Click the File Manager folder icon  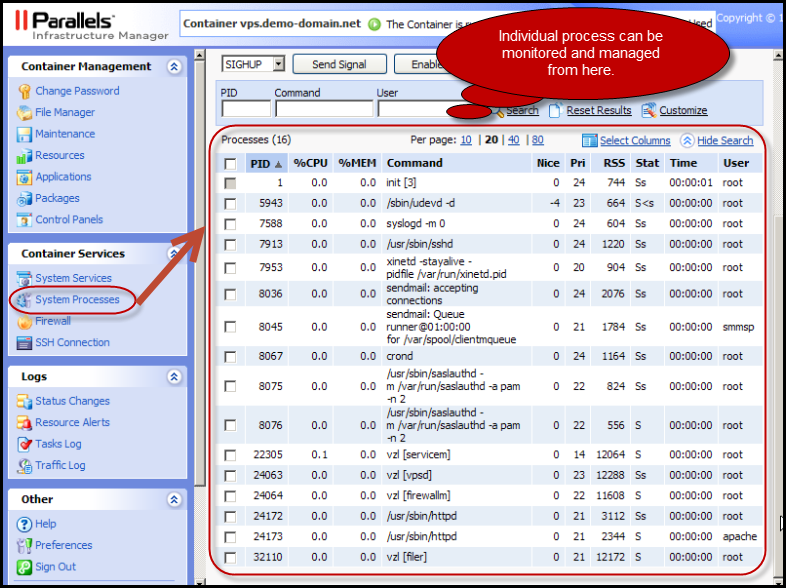[24, 113]
